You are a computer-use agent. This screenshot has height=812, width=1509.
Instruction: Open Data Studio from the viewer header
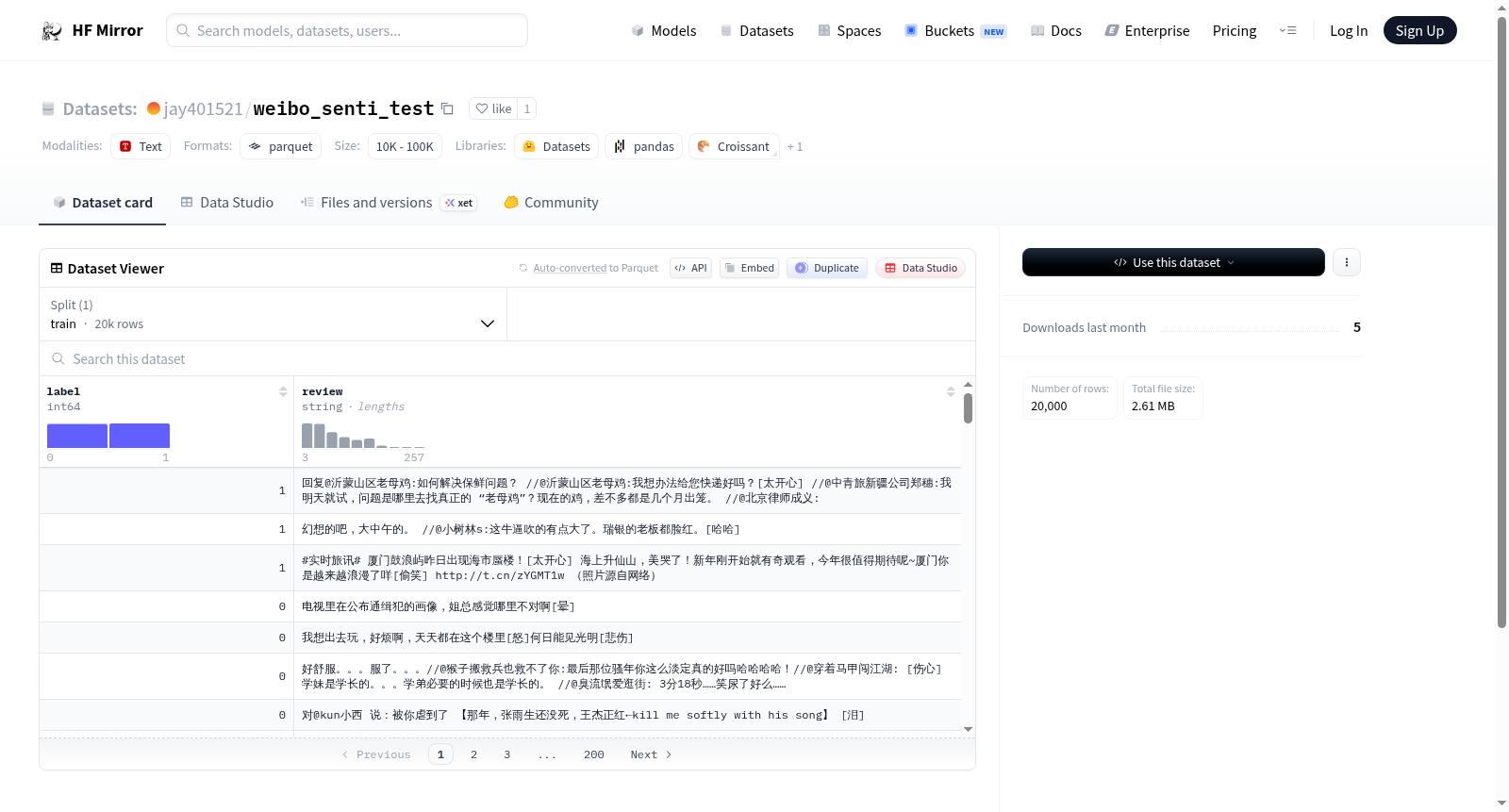(920, 268)
